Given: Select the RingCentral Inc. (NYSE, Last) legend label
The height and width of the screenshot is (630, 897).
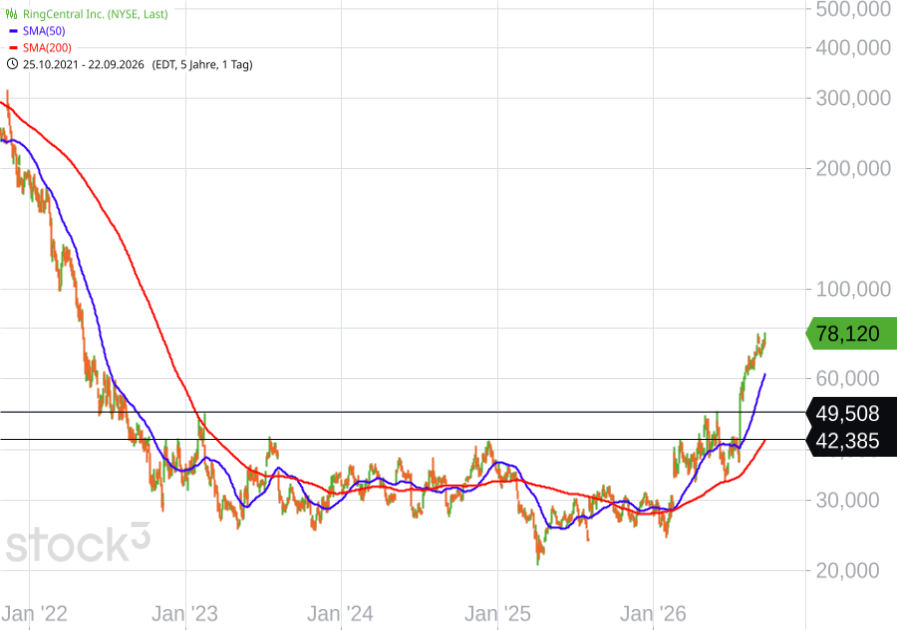Looking at the screenshot, I should click(x=96, y=14).
